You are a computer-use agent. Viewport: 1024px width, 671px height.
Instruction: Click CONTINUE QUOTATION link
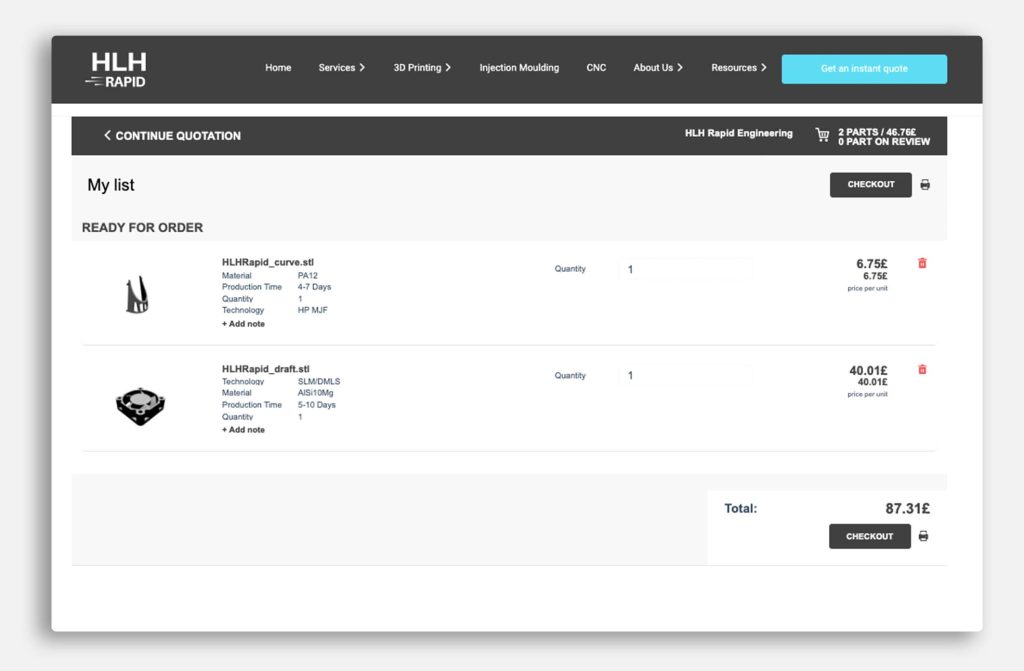coord(178,135)
